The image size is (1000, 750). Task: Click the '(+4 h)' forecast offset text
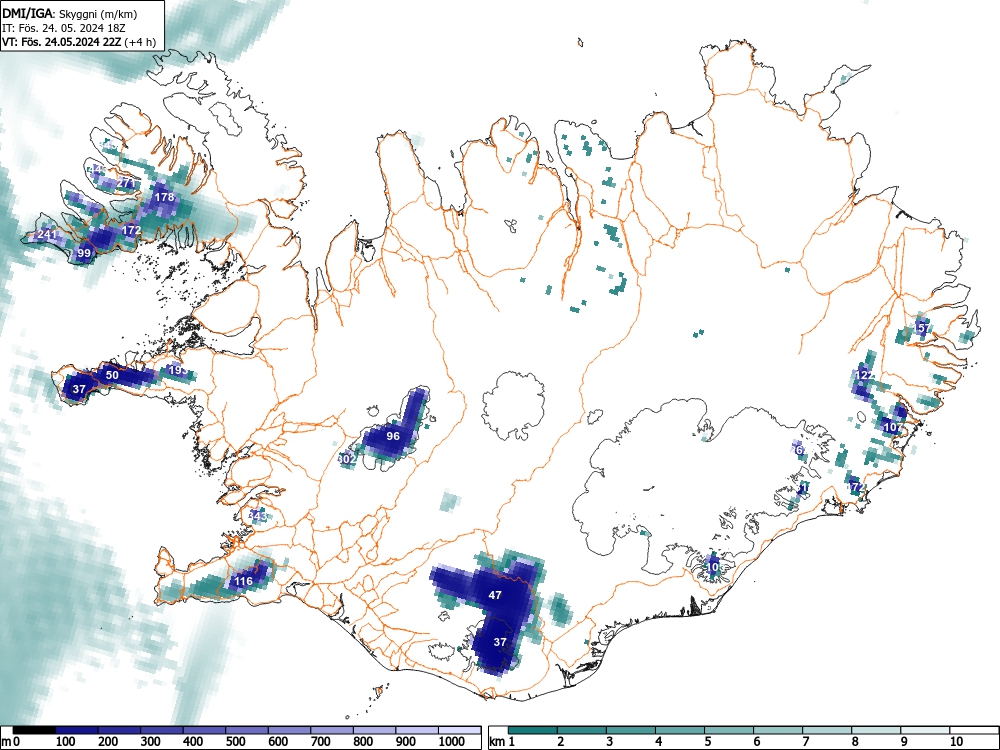click(140, 42)
